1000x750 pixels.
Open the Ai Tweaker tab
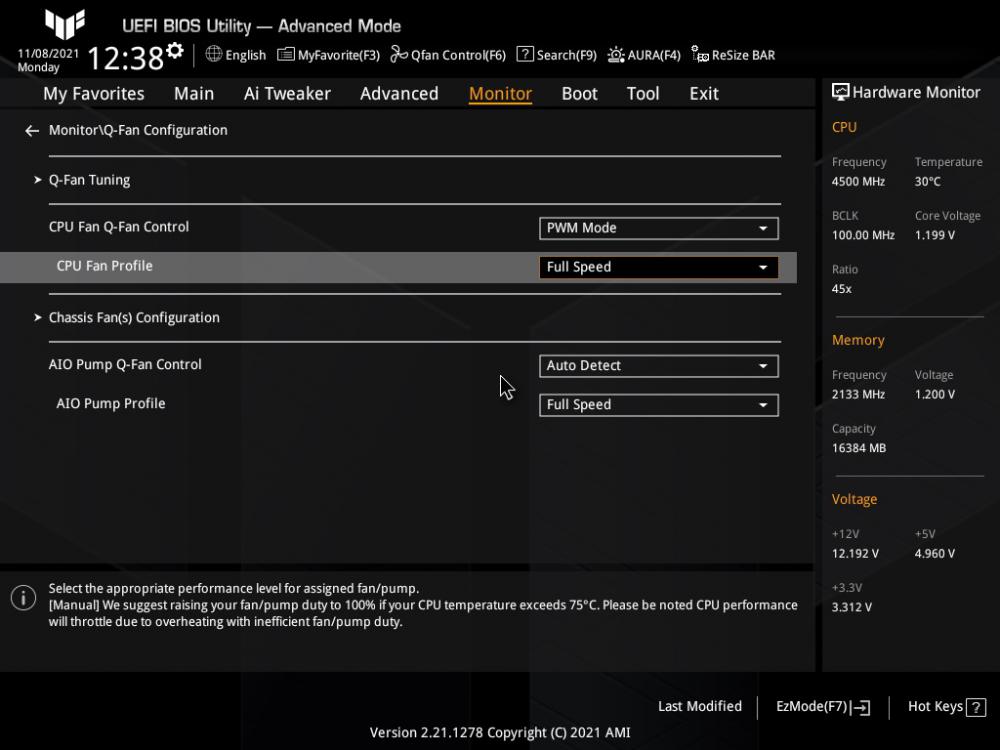[287, 94]
